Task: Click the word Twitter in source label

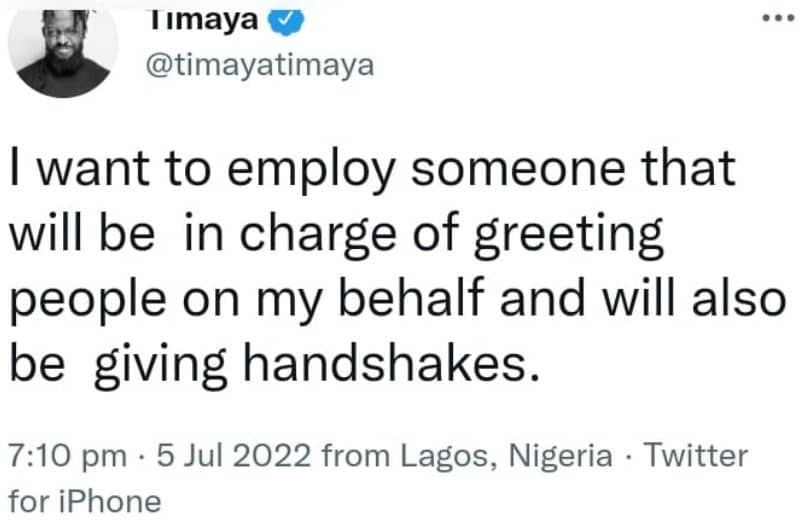Action: [697, 456]
